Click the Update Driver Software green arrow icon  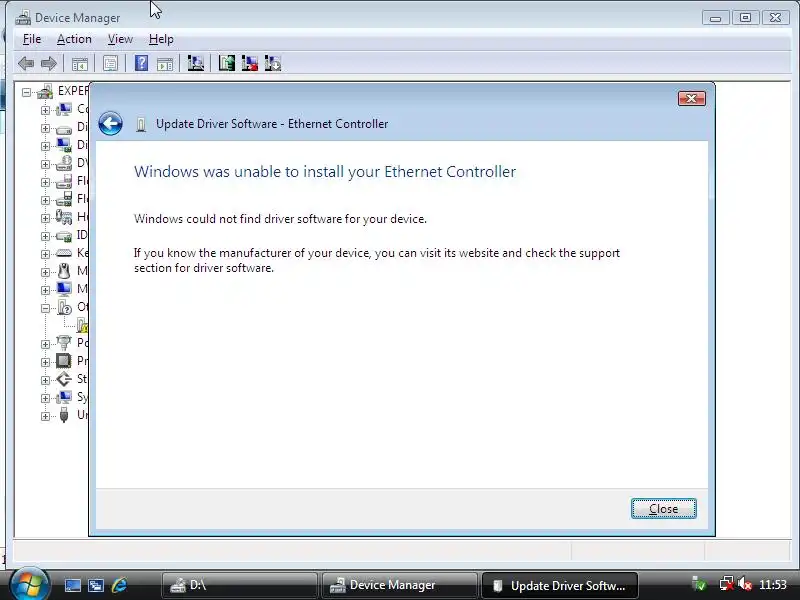[227, 63]
